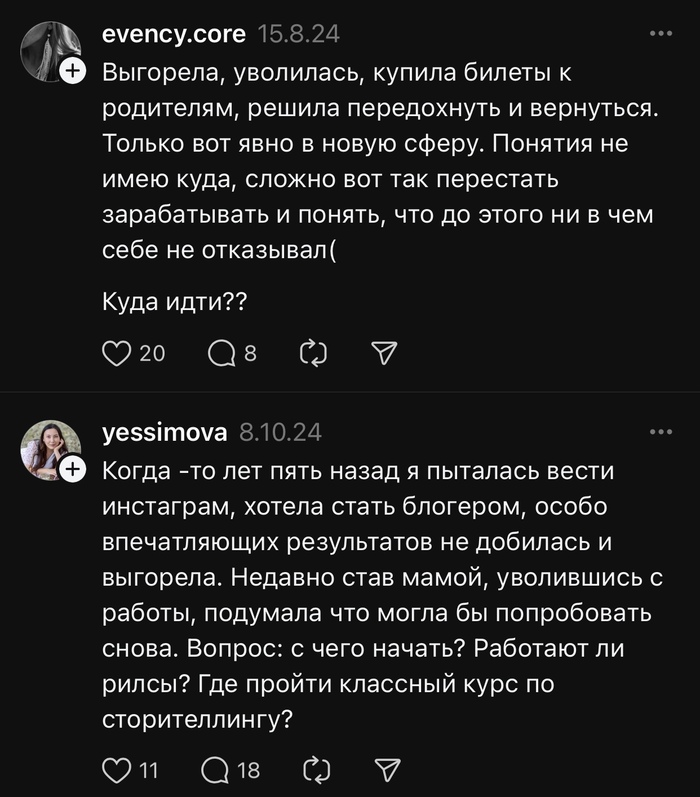Open yessimova profile from username
This screenshot has width=700, height=797.
(164, 432)
